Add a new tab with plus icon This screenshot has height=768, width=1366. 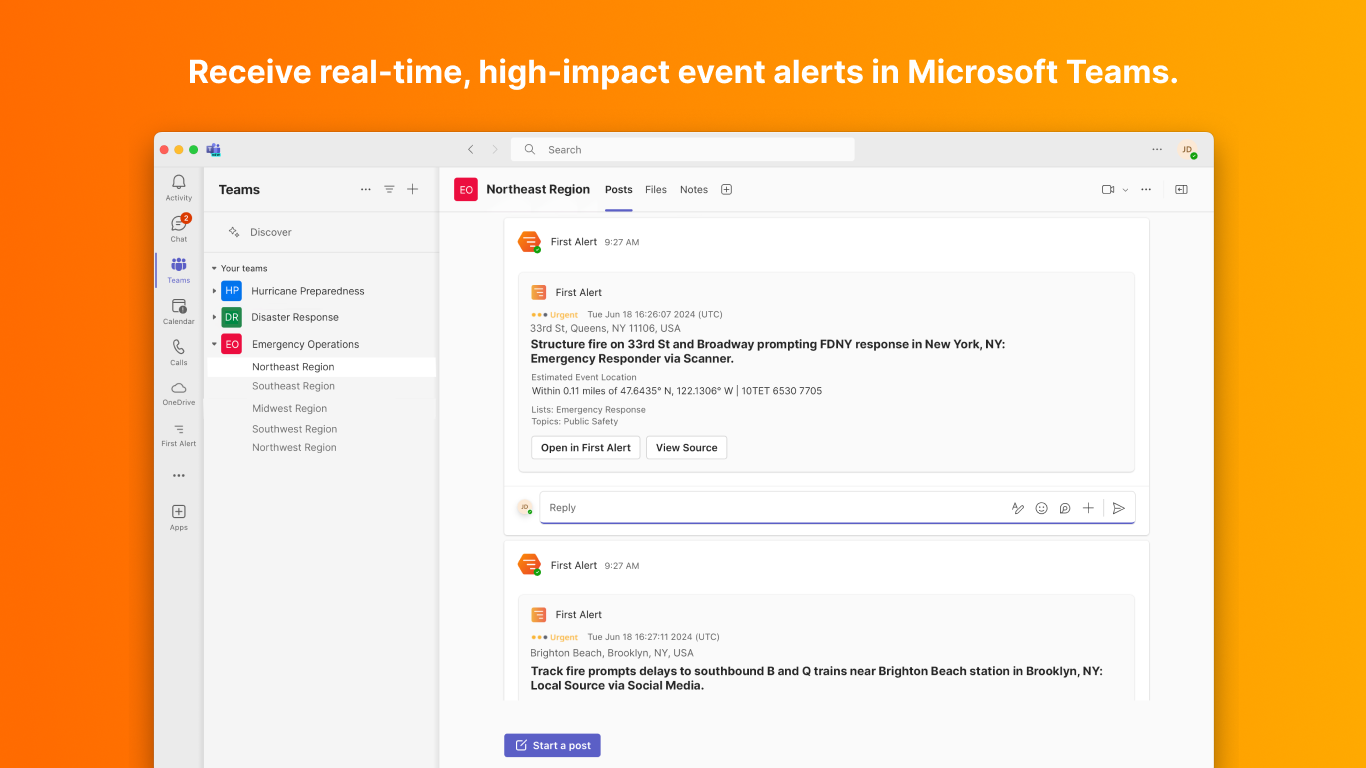pos(727,189)
